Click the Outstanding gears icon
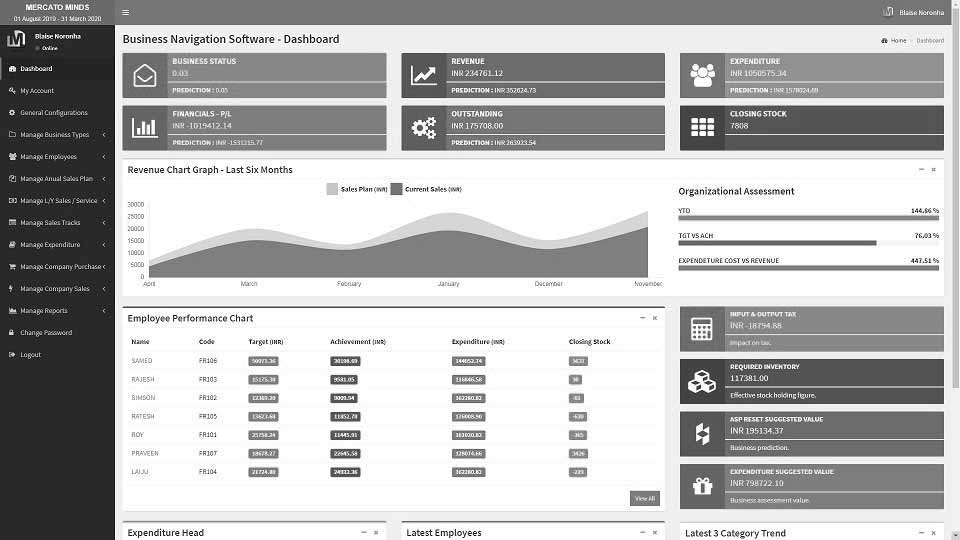The image size is (960, 540). coord(424,128)
